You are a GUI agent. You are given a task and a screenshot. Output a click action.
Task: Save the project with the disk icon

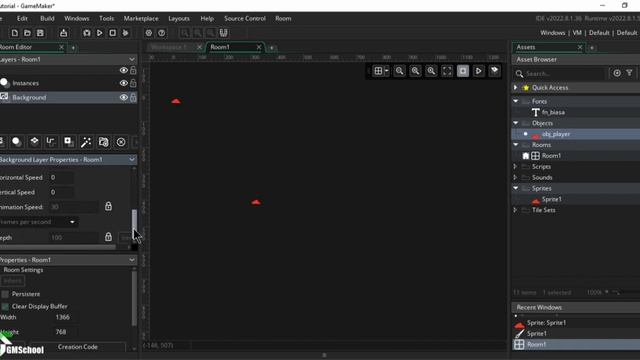pos(40,33)
